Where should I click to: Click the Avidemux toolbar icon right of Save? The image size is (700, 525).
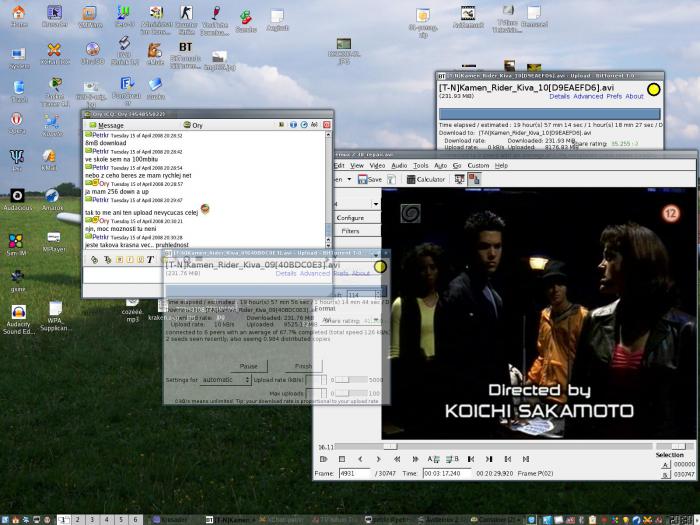[x=391, y=179]
